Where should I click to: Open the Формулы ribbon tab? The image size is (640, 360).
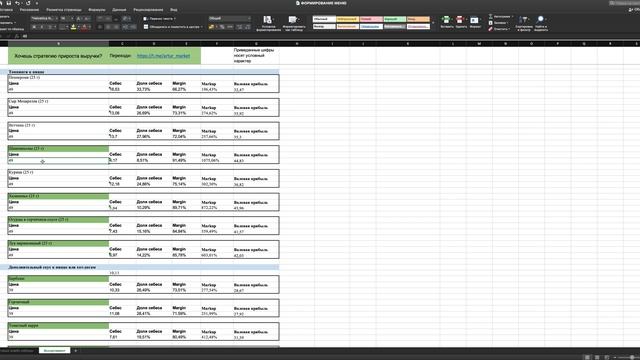point(97,9)
